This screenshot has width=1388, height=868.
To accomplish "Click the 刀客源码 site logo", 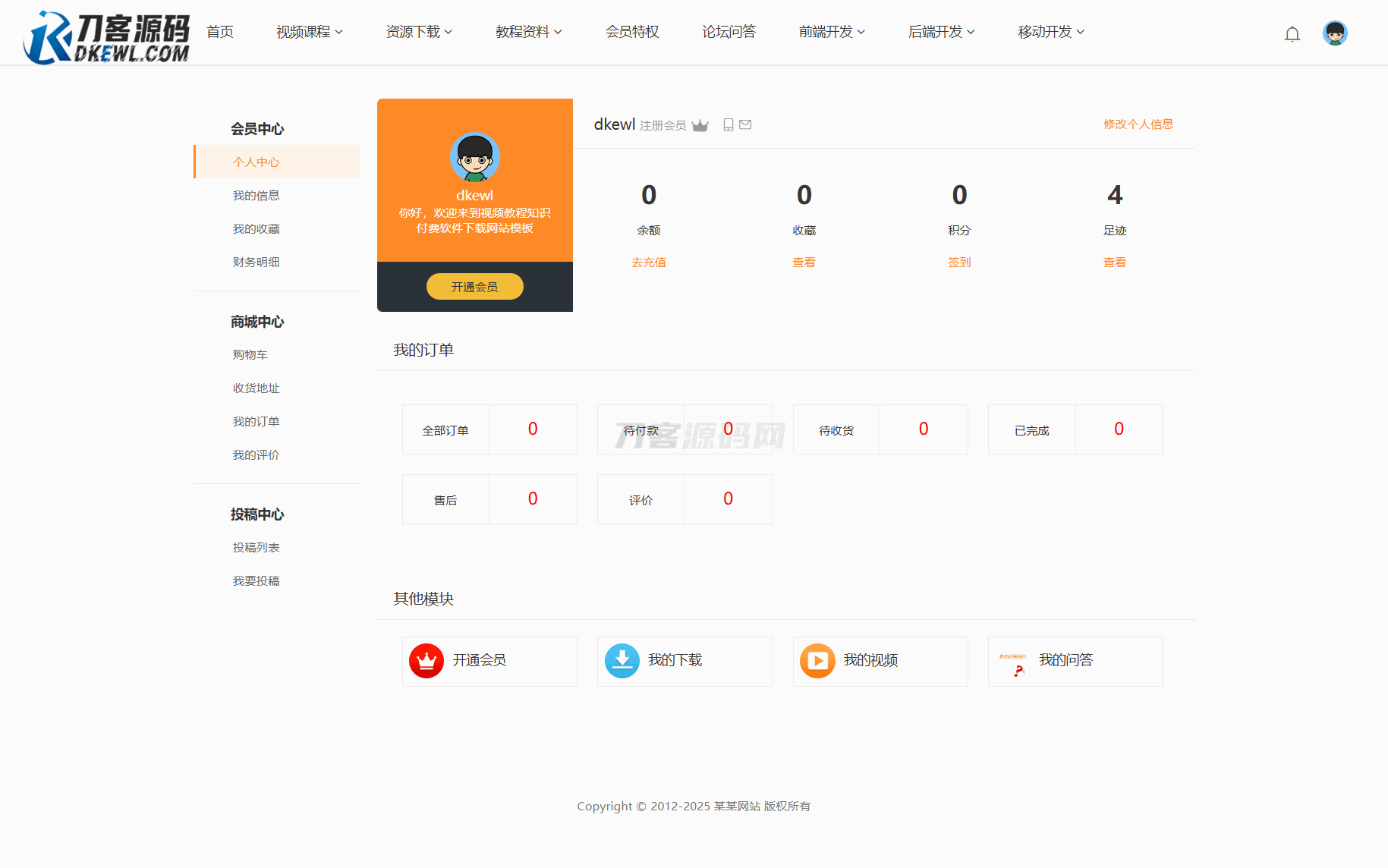I will coord(106,36).
